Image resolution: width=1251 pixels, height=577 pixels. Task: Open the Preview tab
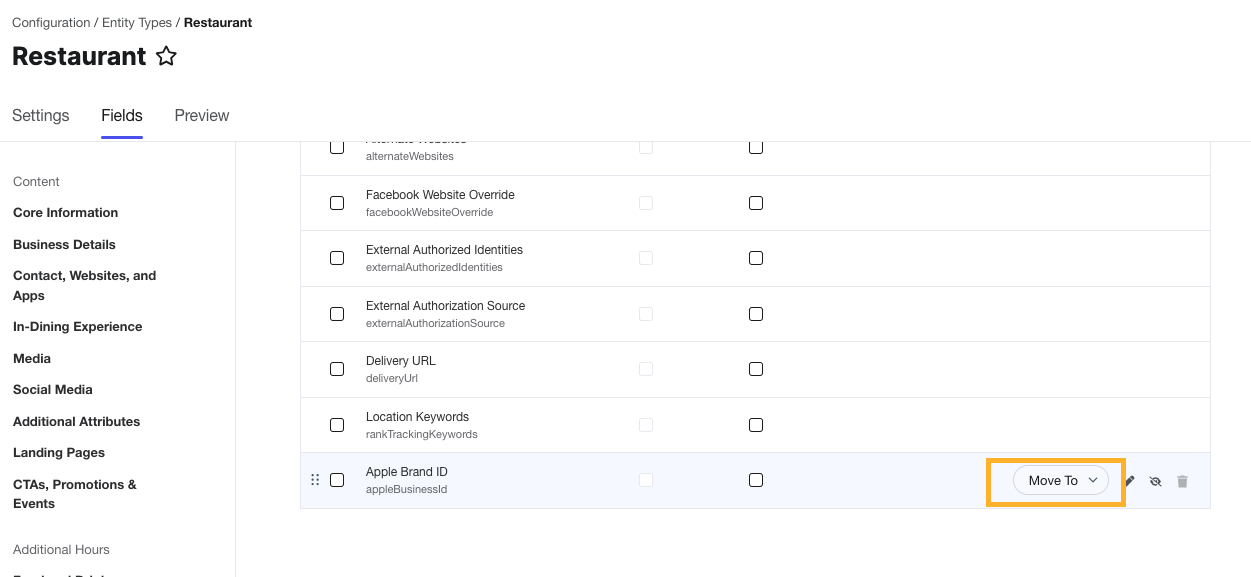click(x=202, y=116)
